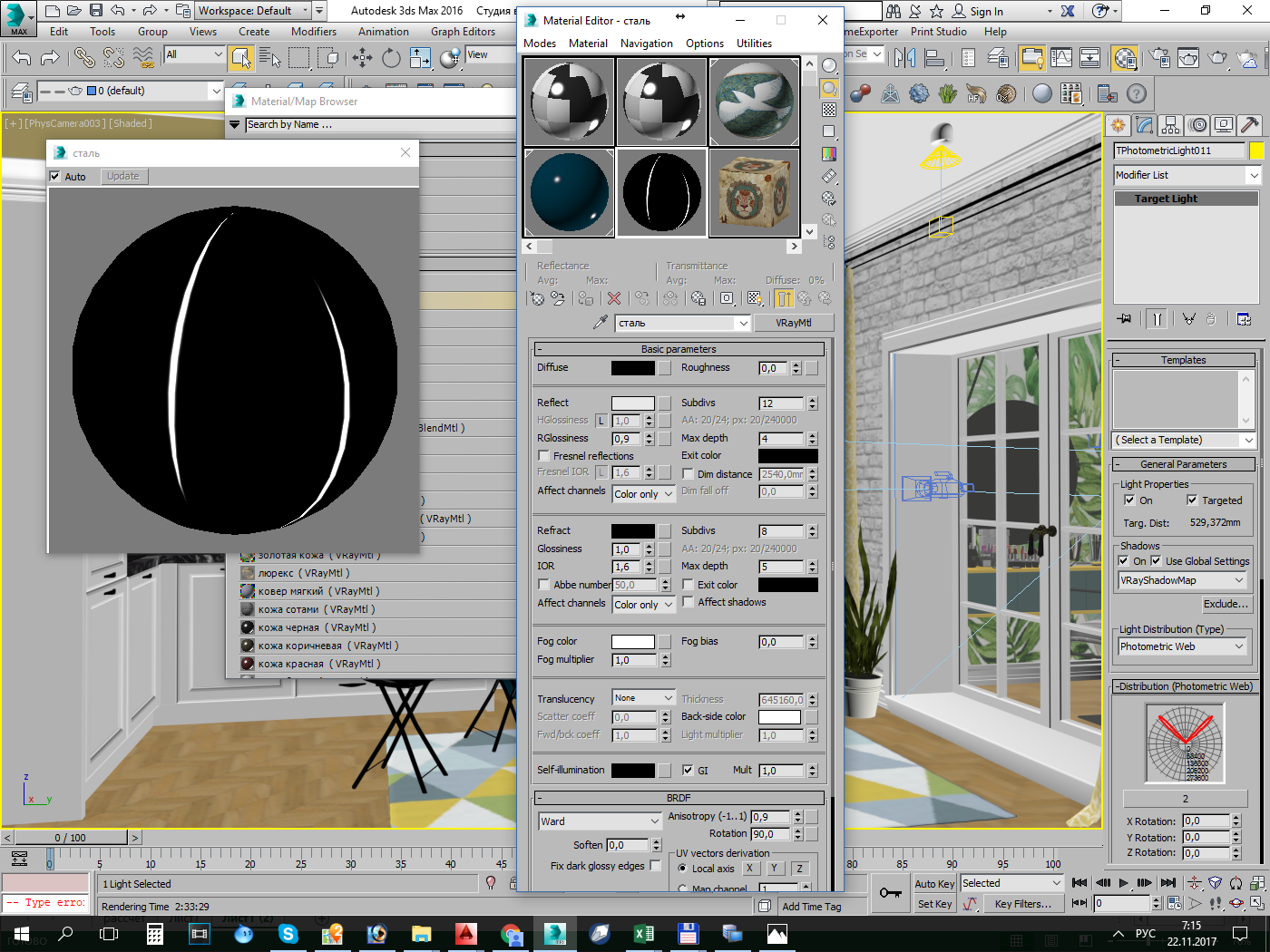Click the VRayMtl material type button
This screenshot has width=1270, height=952.
click(x=793, y=323)
